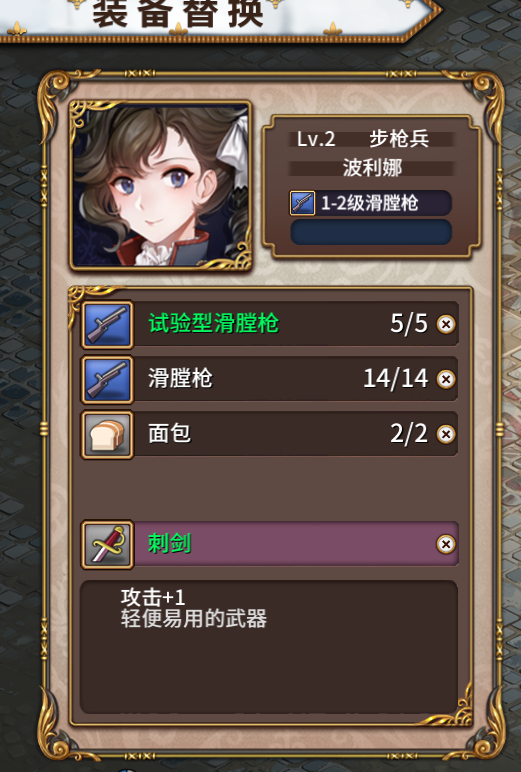Image resolution: width=521 pixels, height=772 pixels.
Task: Select the 面包 item name
Action: pyautogui.click(x=169, y=434)
